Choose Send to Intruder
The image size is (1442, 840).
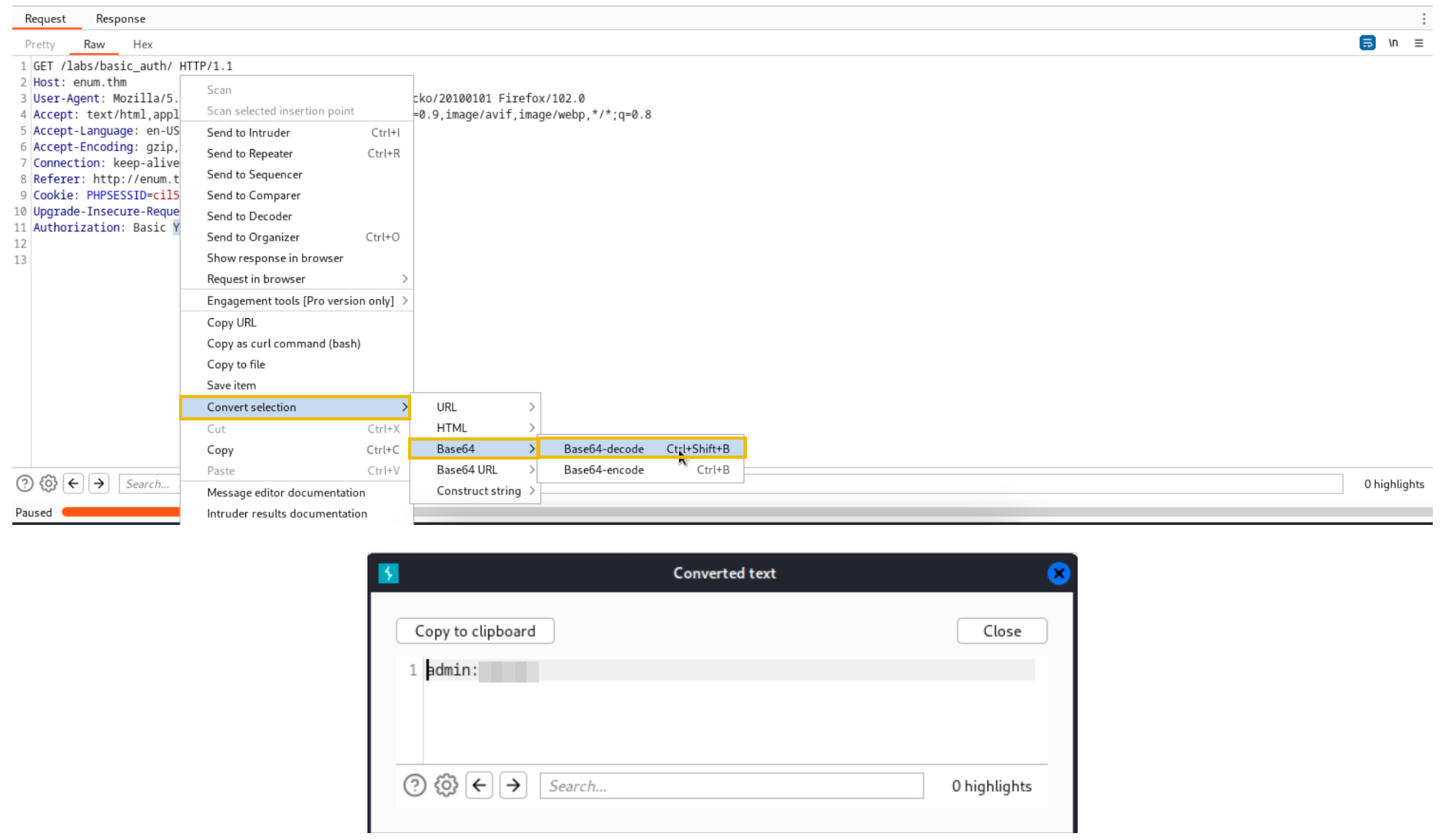(297, 132)
